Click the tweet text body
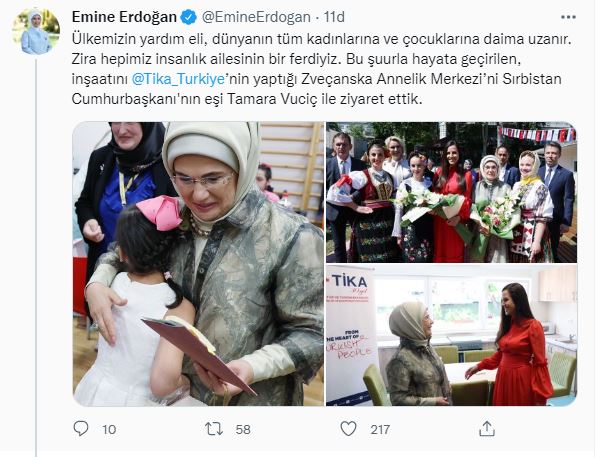 (x=322, y=69)
